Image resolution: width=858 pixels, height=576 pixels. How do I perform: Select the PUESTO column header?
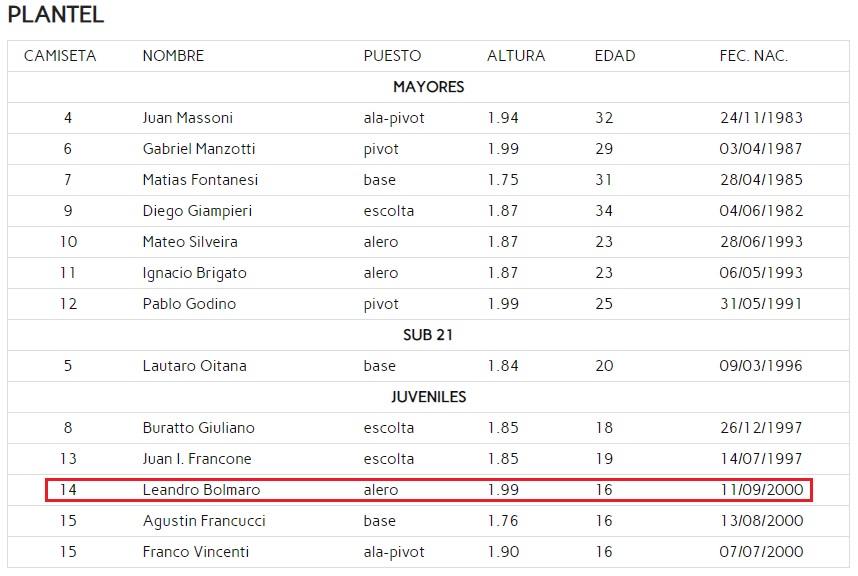392,56
